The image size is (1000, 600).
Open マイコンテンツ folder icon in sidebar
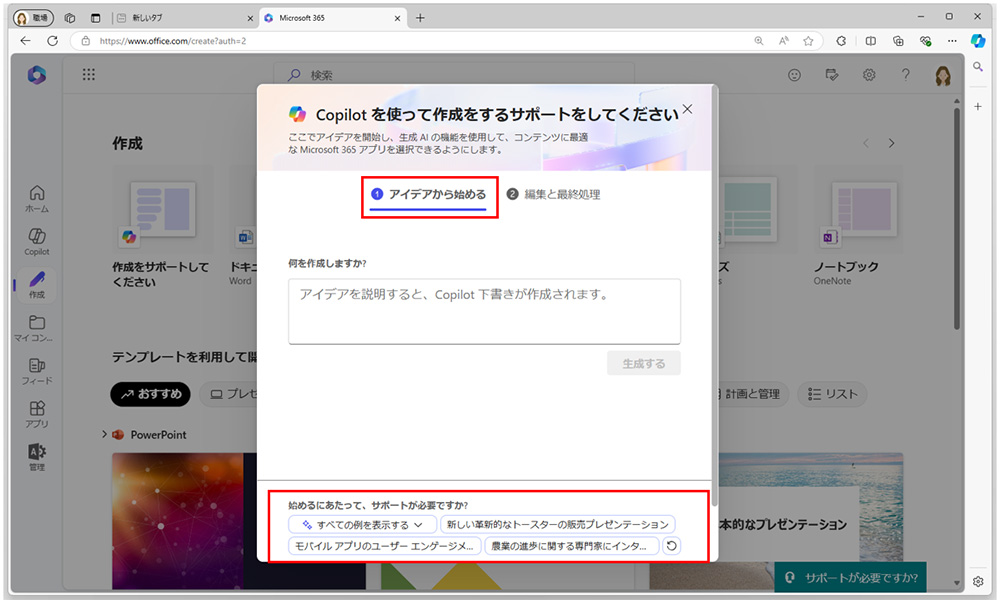click(x=37, y=328)
